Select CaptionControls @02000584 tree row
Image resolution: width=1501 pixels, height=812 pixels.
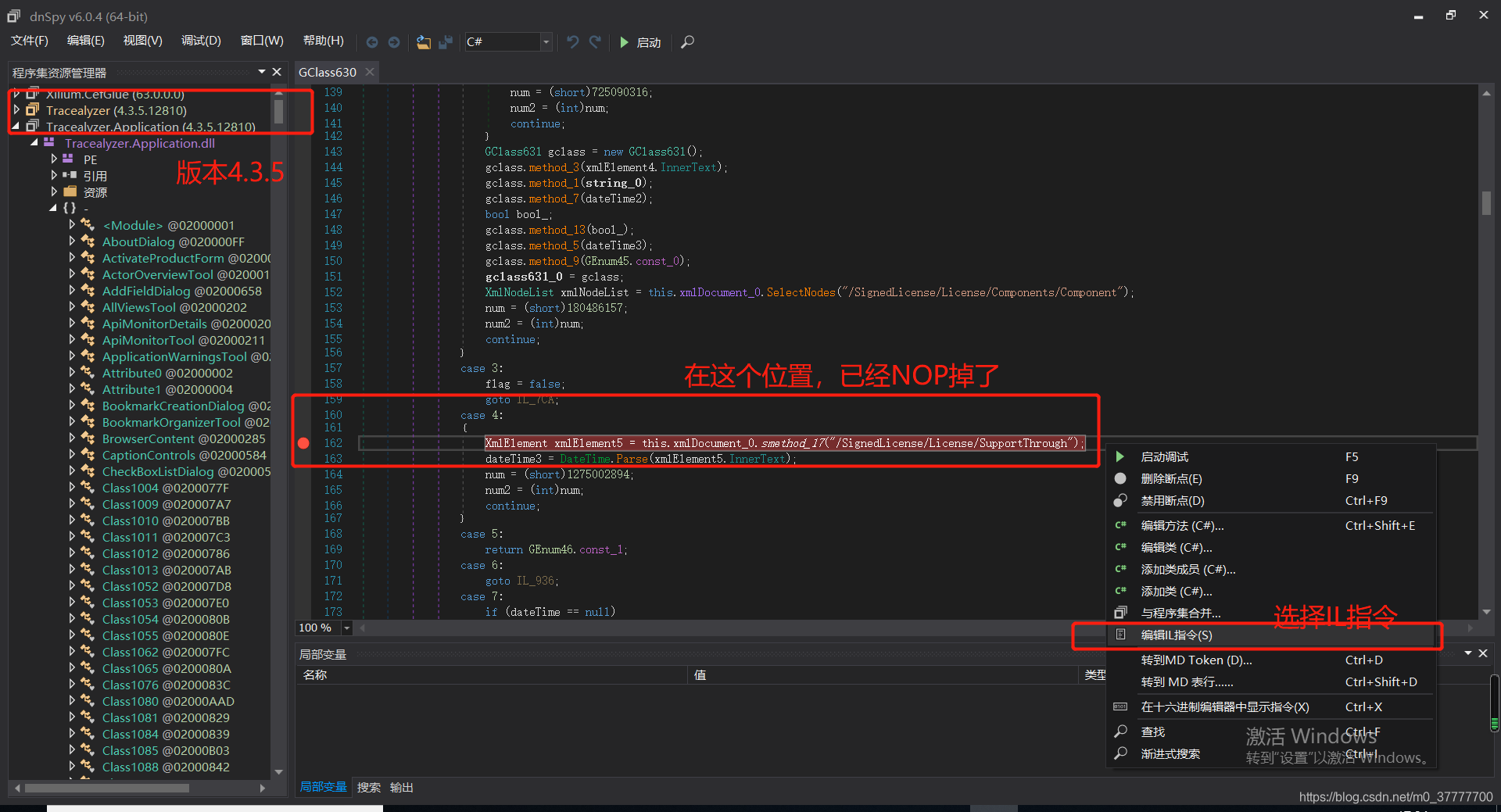pyautogui.click(x=184, y=456)
